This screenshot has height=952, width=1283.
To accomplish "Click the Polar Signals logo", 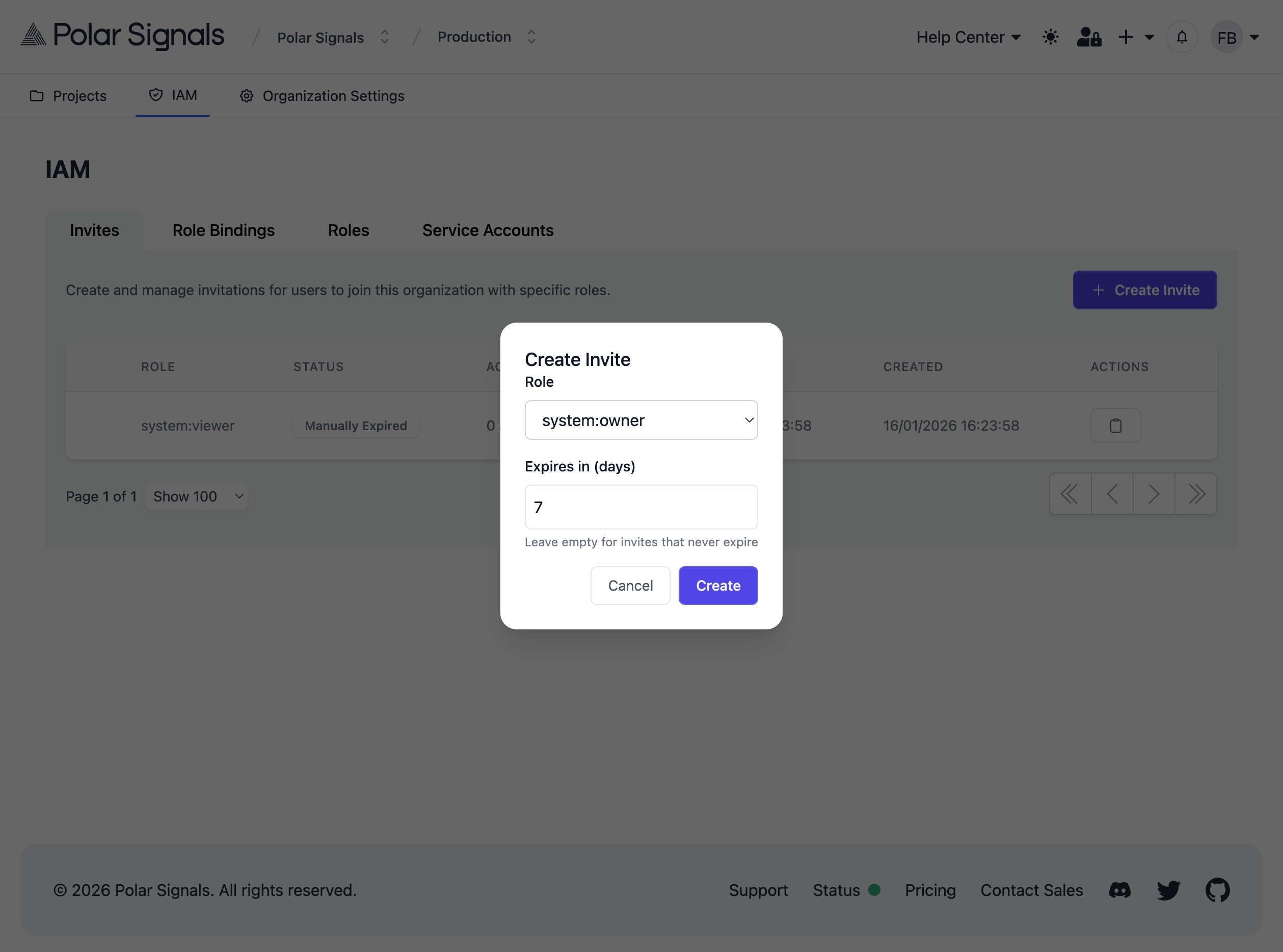I will (x=122, y=35).
